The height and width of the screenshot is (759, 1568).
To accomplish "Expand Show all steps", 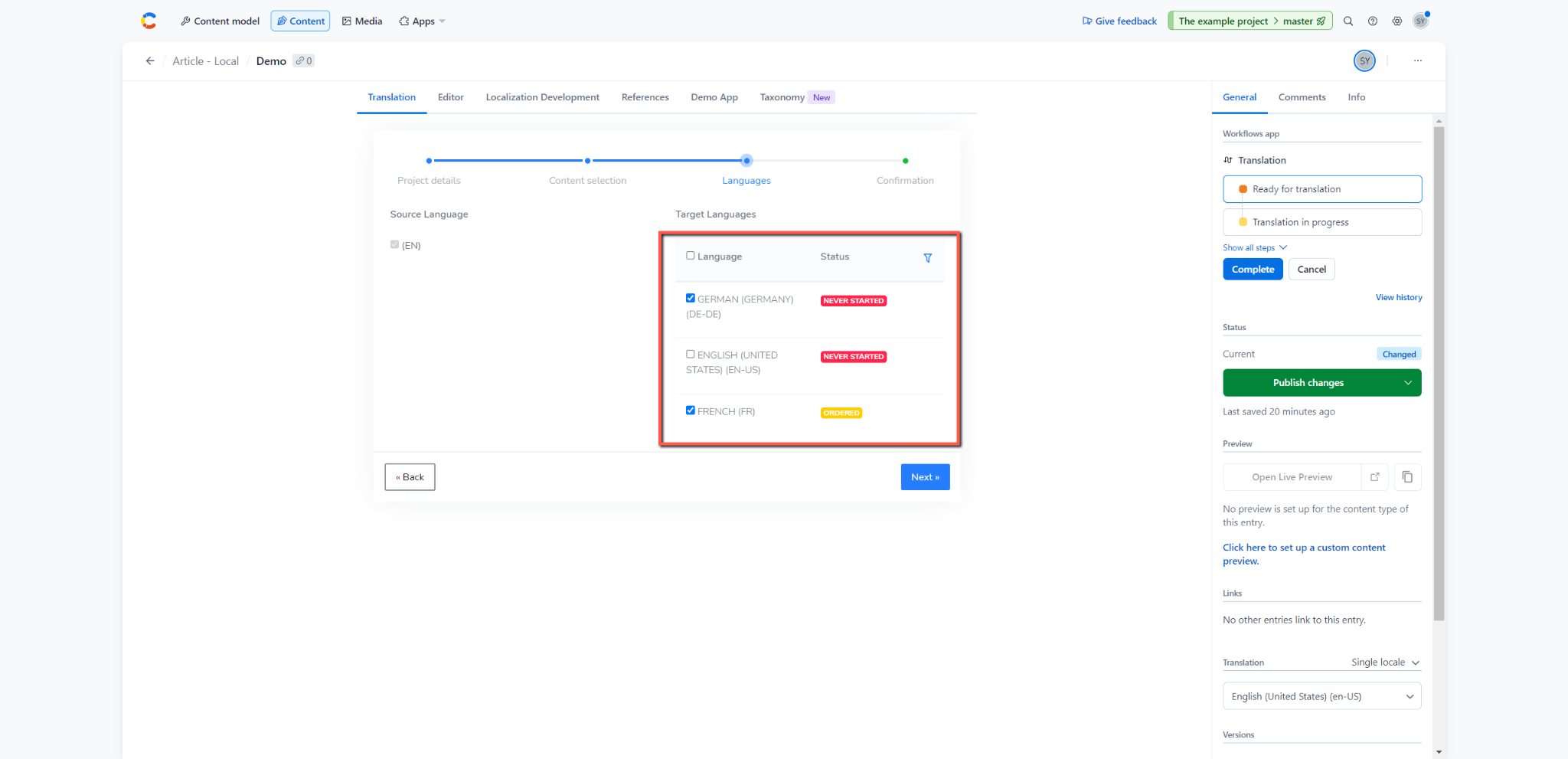I will (x=1255, y=247).
